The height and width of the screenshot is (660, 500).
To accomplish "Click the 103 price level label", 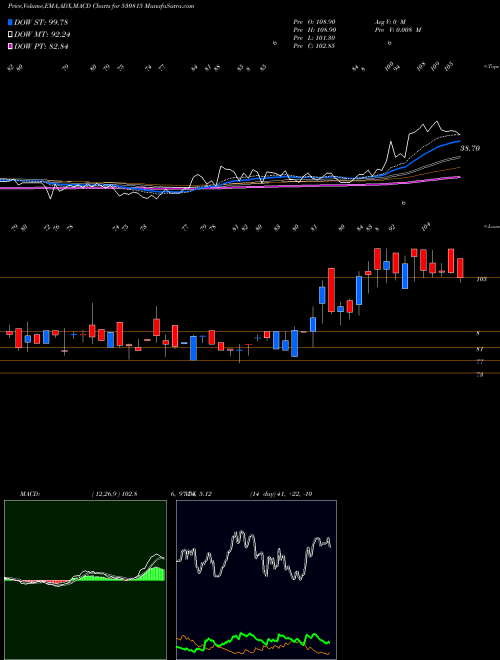I will [x=481, y=279].
